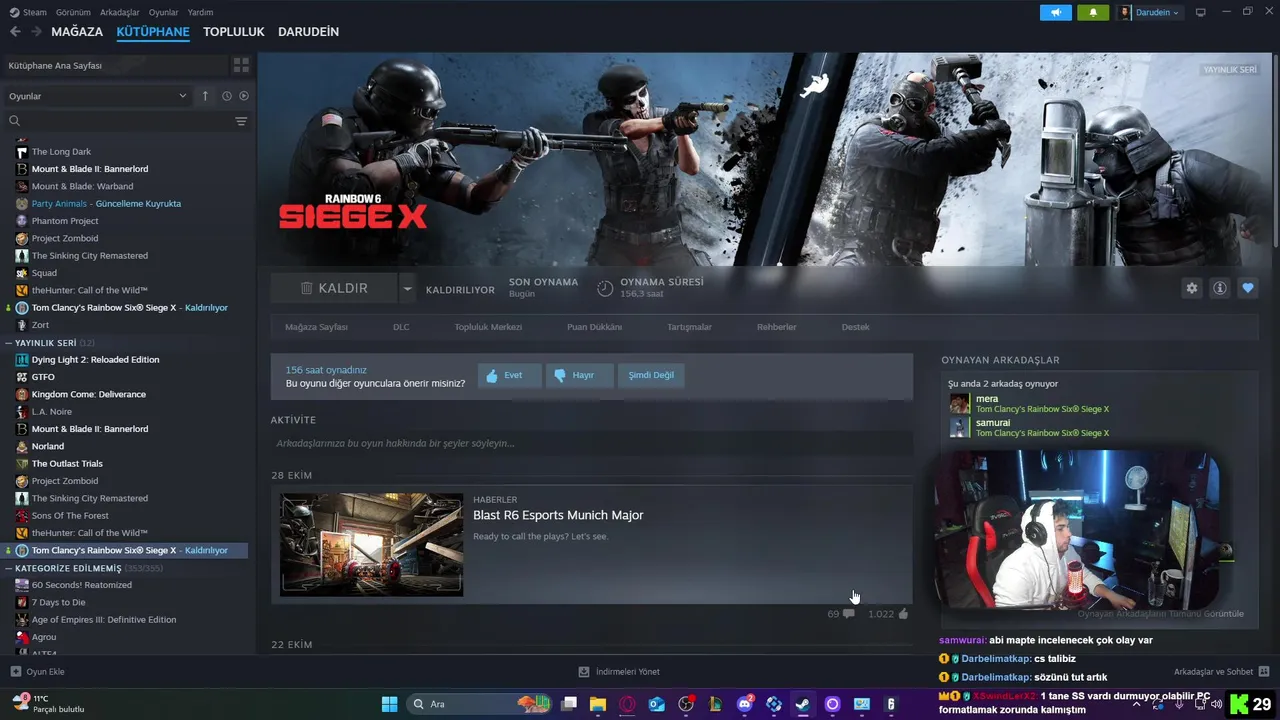The height and width of the screenshot is (720, 1280).
Task: Recommend the game with Evet button
Action: tap(510, 375)
